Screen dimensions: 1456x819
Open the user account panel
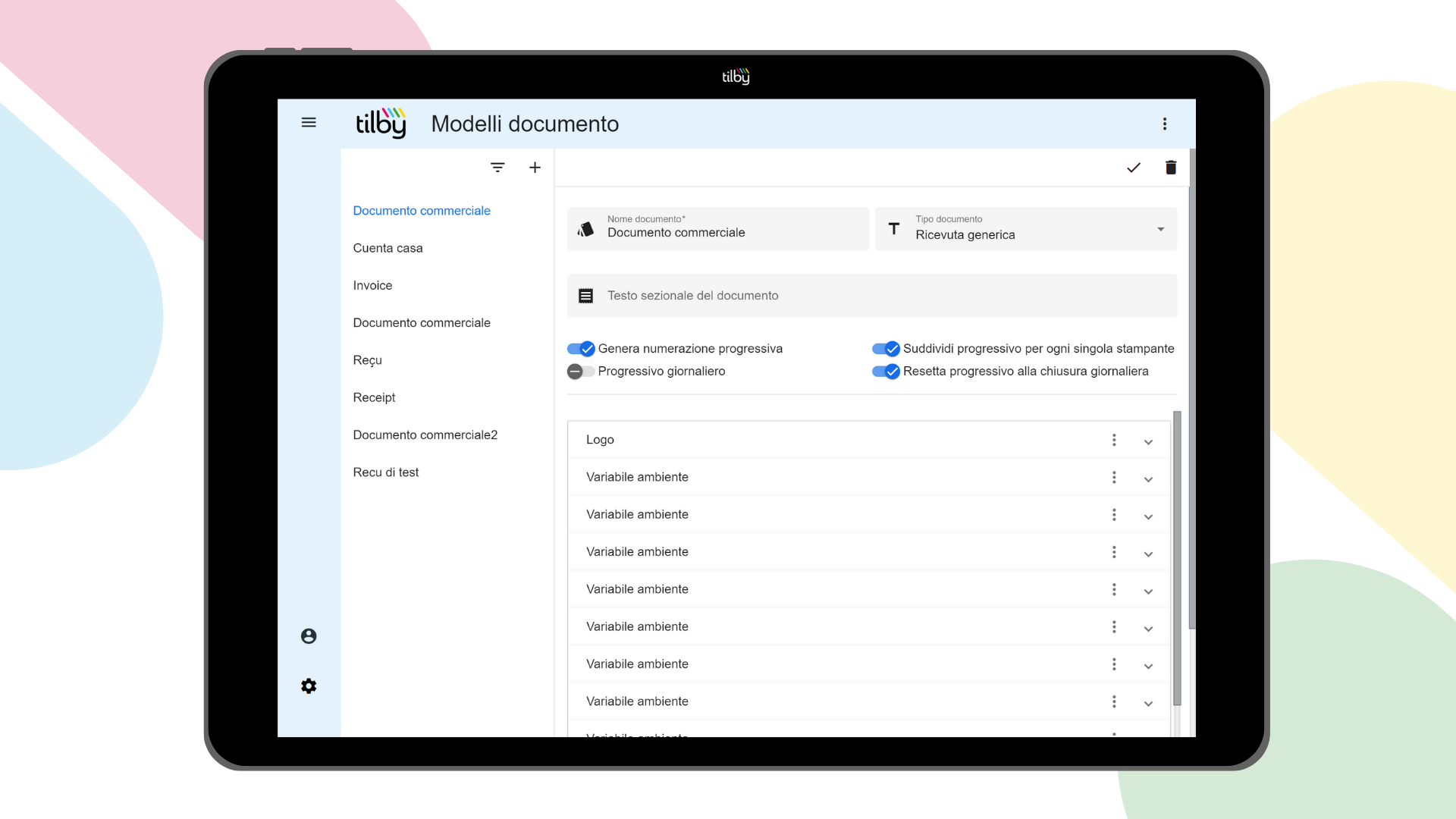[x=309, y=635]
